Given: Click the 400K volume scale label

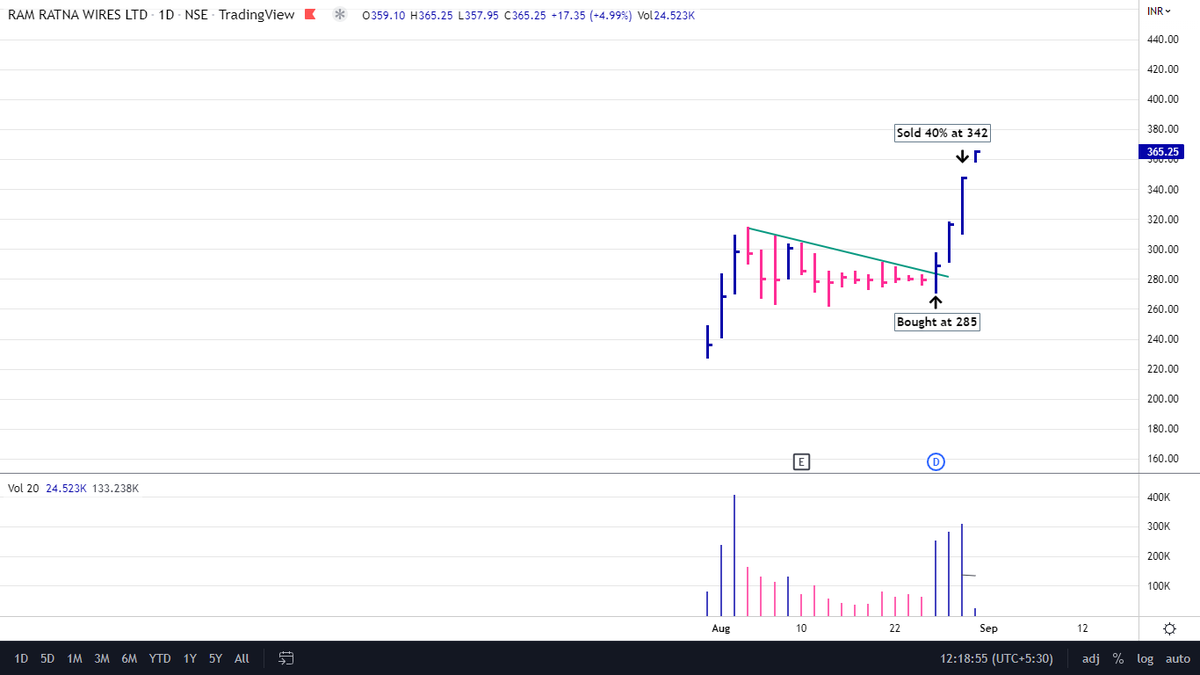Looking at the screenshot, I should (1157, 497).
